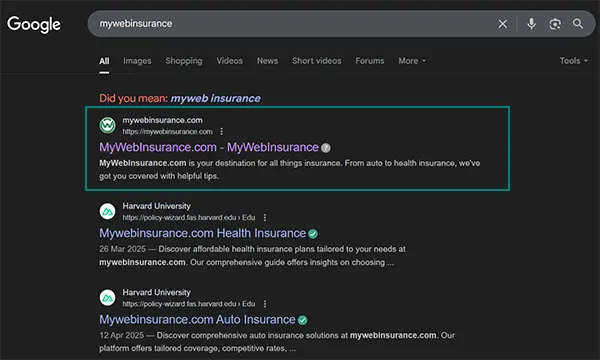This screenshot has height=360, width=600.
Task: Open Mywebinsurance.com Health Insurance result
Action: pyautogui.click(x=202, y=233)
